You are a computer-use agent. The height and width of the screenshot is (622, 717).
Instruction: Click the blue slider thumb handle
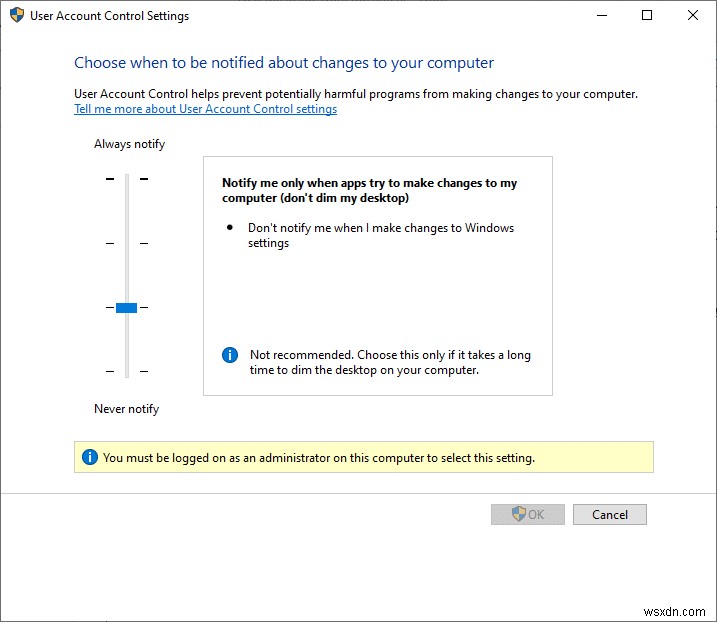pyautogui.click(x=127, y=308)
